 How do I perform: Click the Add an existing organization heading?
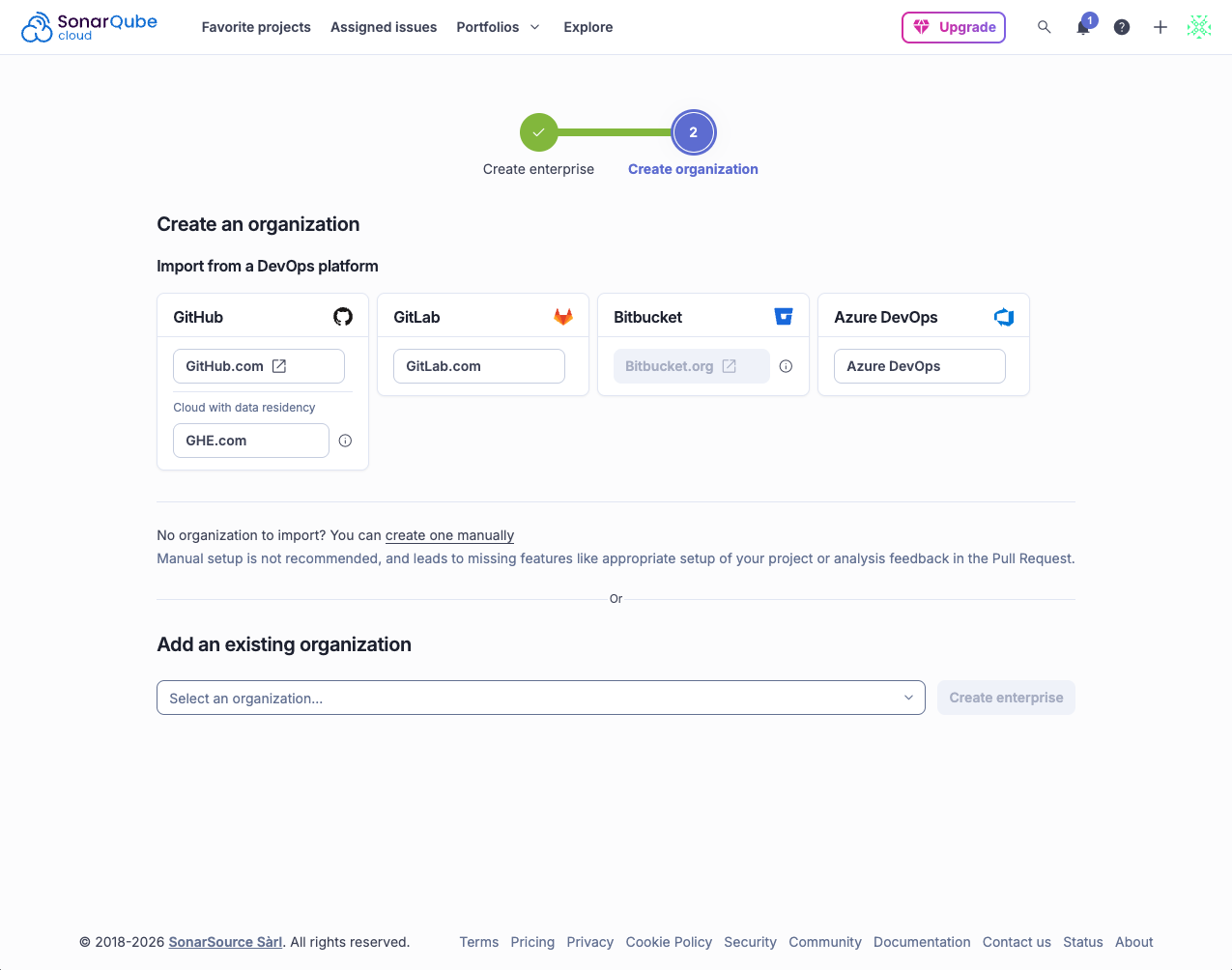point(284,644)
